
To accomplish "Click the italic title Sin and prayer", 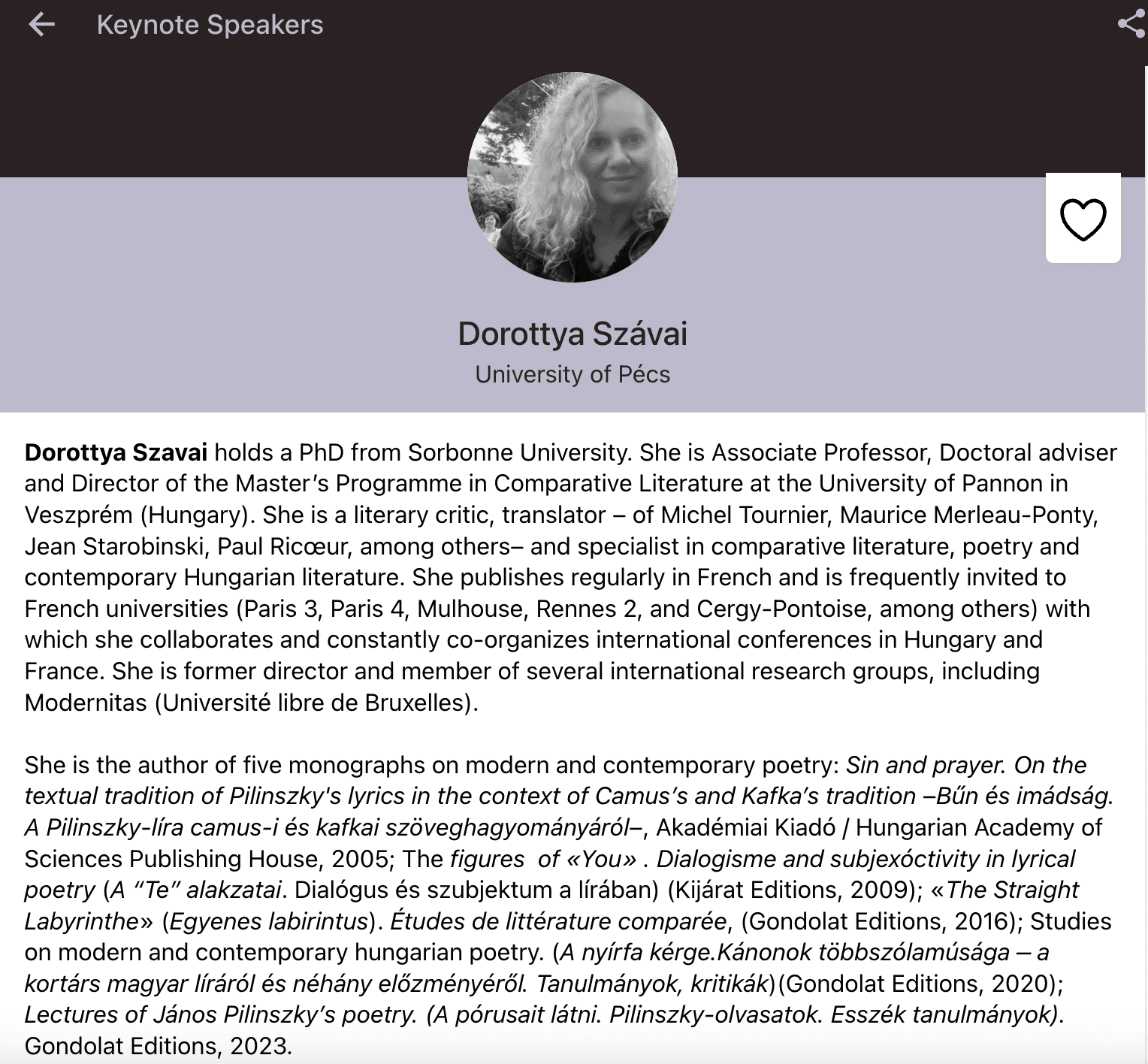I will 925,765.
